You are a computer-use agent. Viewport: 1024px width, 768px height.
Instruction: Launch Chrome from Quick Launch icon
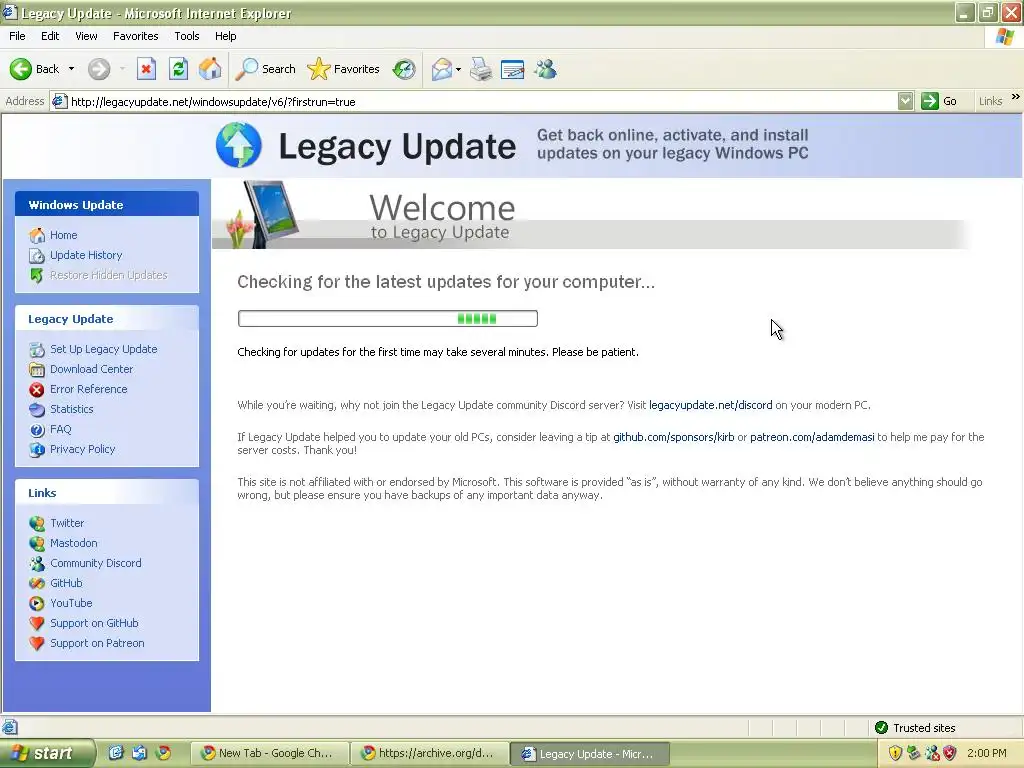163,753
